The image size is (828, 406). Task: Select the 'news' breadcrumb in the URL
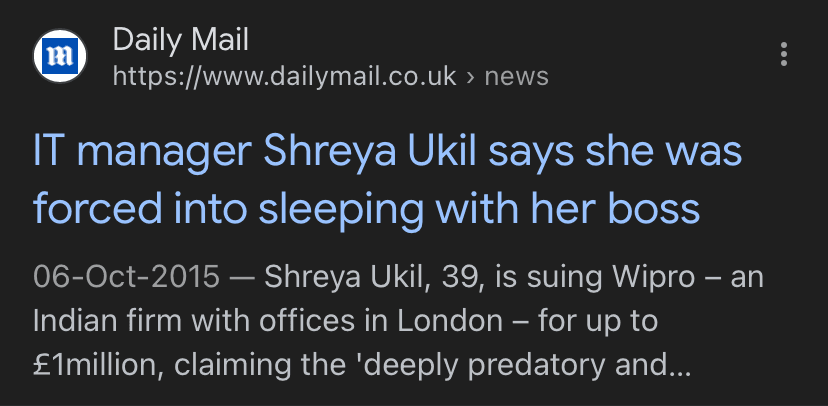(516, 76)
